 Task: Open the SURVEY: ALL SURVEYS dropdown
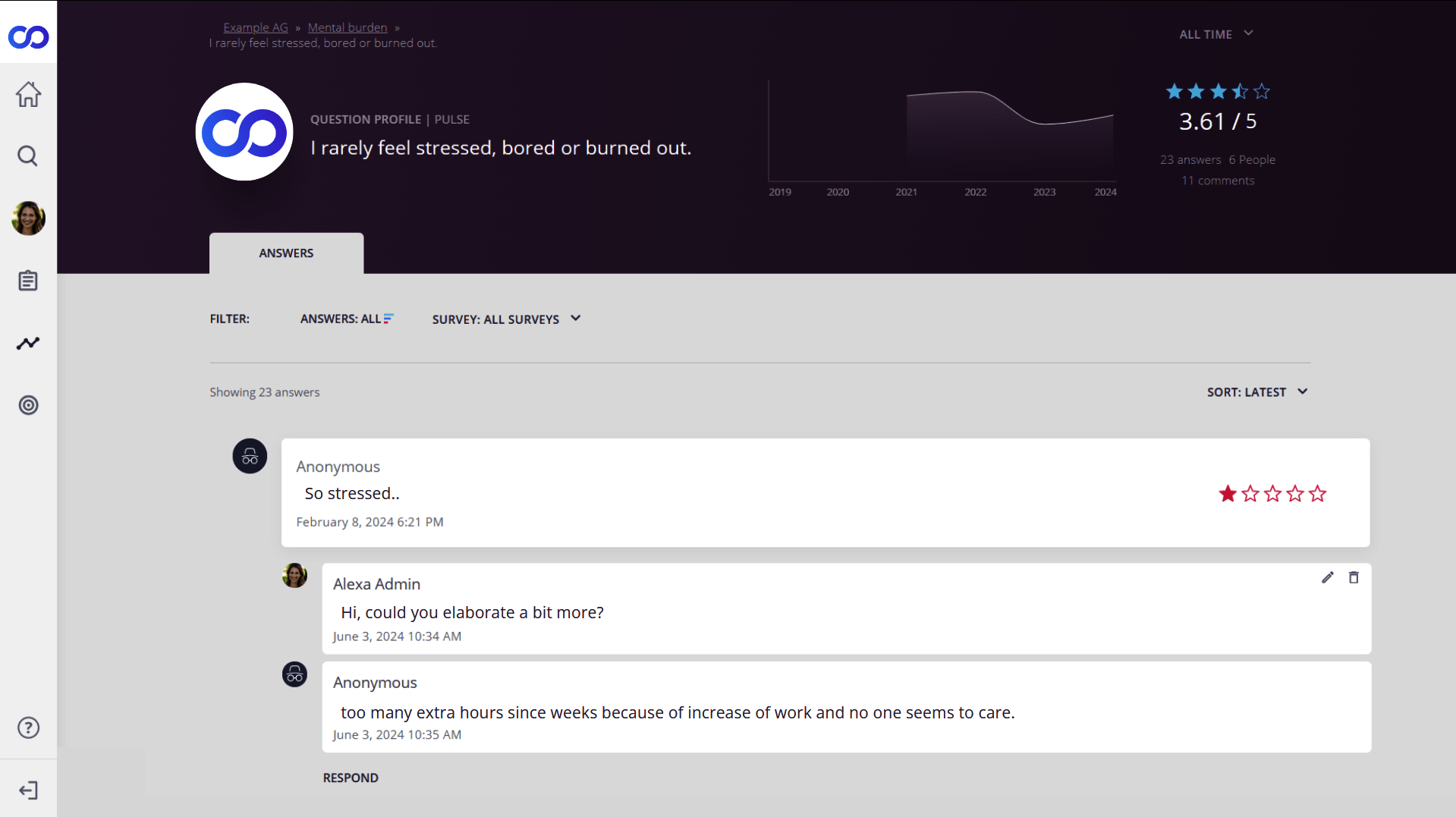coord(506,319)
